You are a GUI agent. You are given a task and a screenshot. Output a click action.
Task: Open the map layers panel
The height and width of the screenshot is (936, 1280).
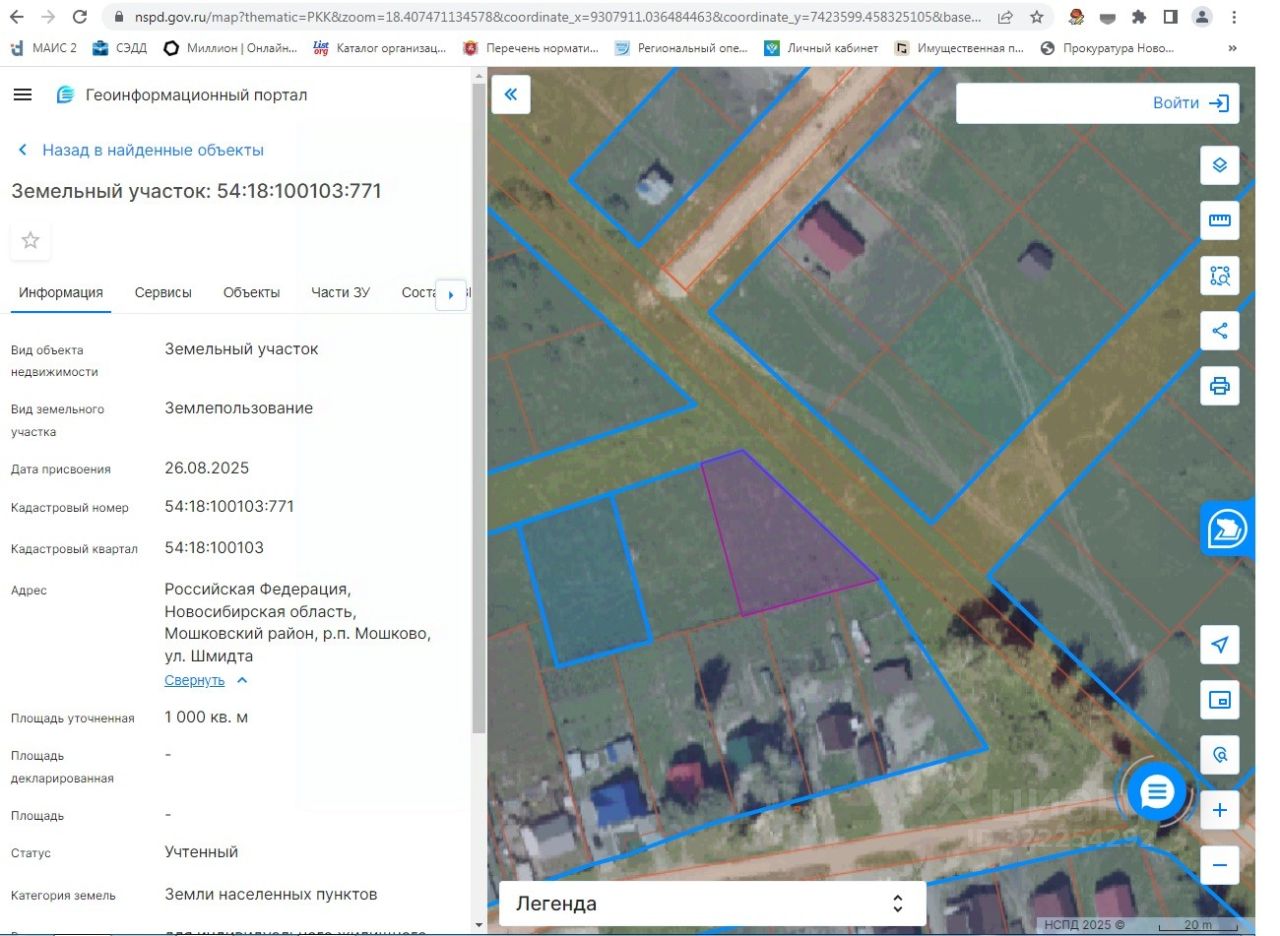tap(1220, 165)
